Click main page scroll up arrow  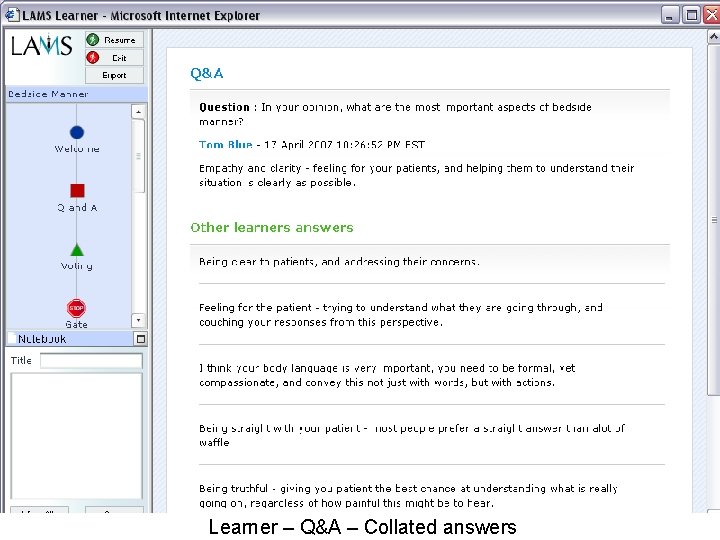pos(714,36)
